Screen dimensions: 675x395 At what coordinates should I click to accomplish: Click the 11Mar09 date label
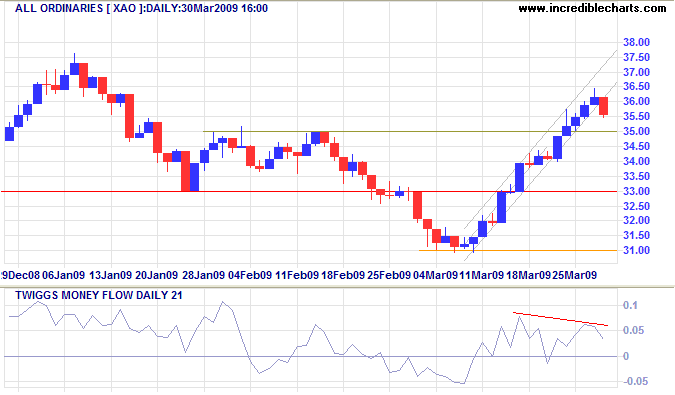point(481,275)
